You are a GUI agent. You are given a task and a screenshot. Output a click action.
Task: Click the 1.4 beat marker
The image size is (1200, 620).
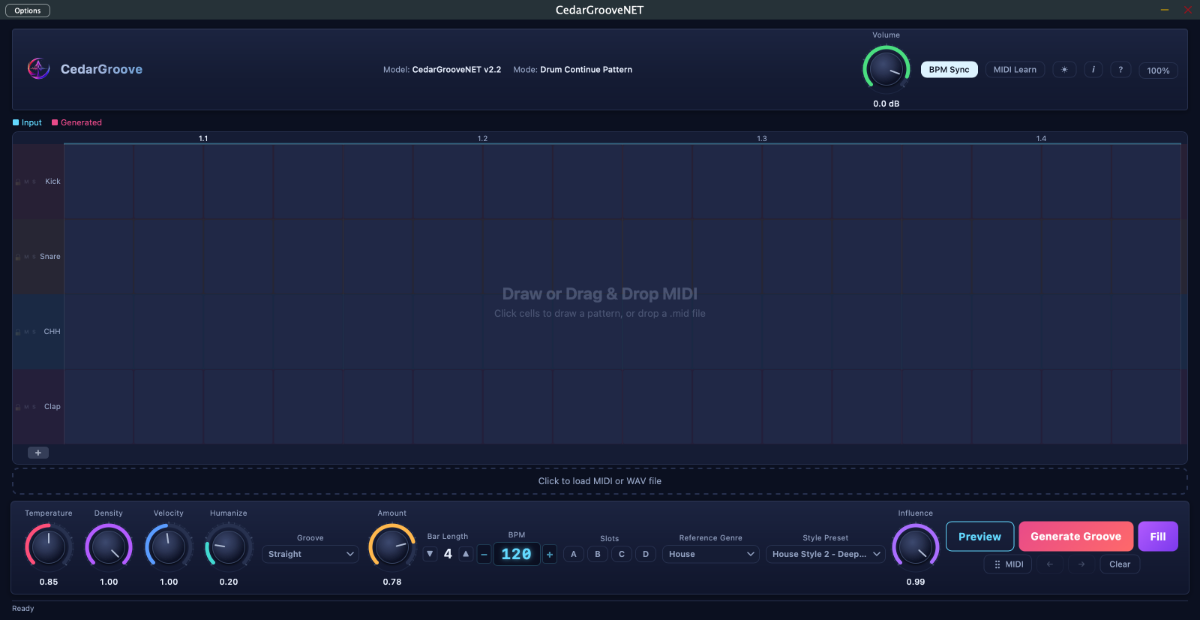(x=1041, y=138)
